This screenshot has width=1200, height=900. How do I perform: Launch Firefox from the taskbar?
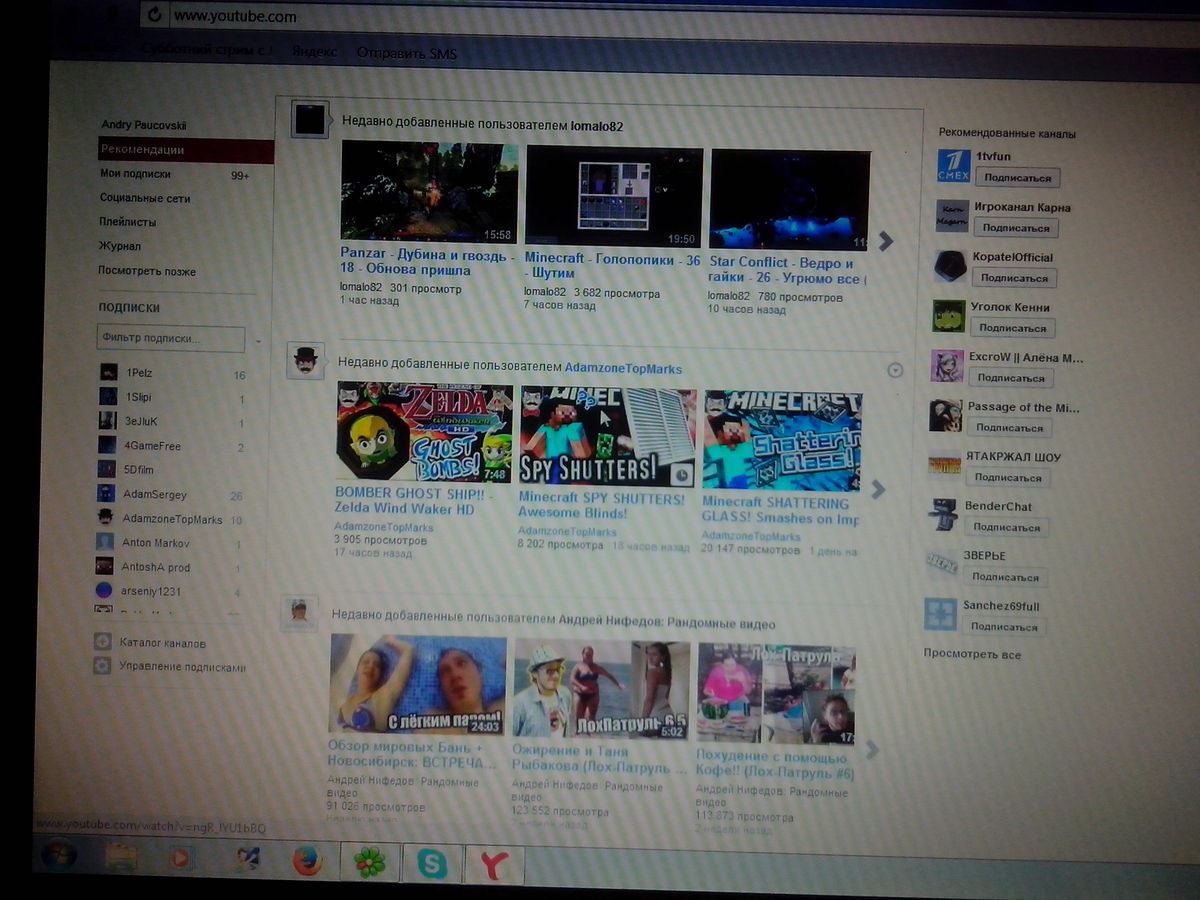[x=307, y=860]
